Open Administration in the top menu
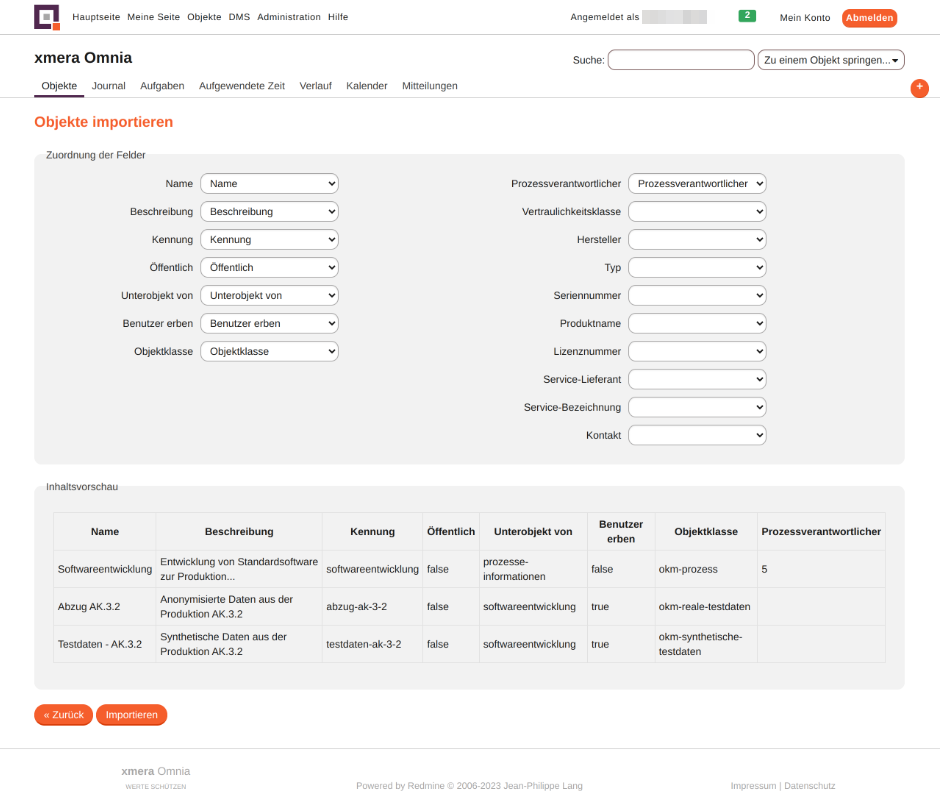Viewport: 943px width, 810px height. pyautogui.click(x=289, y=18)
